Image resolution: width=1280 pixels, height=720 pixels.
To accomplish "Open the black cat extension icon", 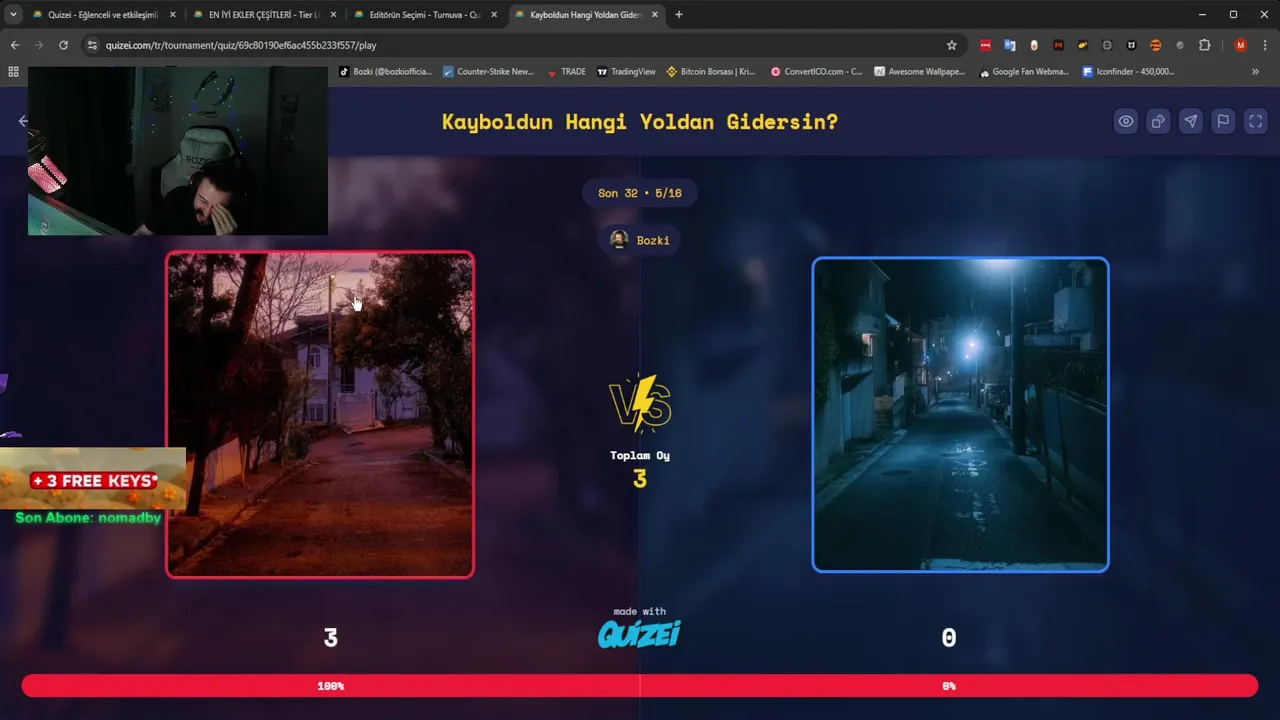I will tap(1131, 45).
